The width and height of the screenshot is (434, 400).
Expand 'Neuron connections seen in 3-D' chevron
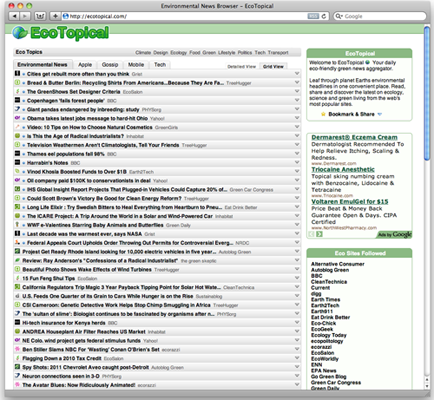(297, 376)
